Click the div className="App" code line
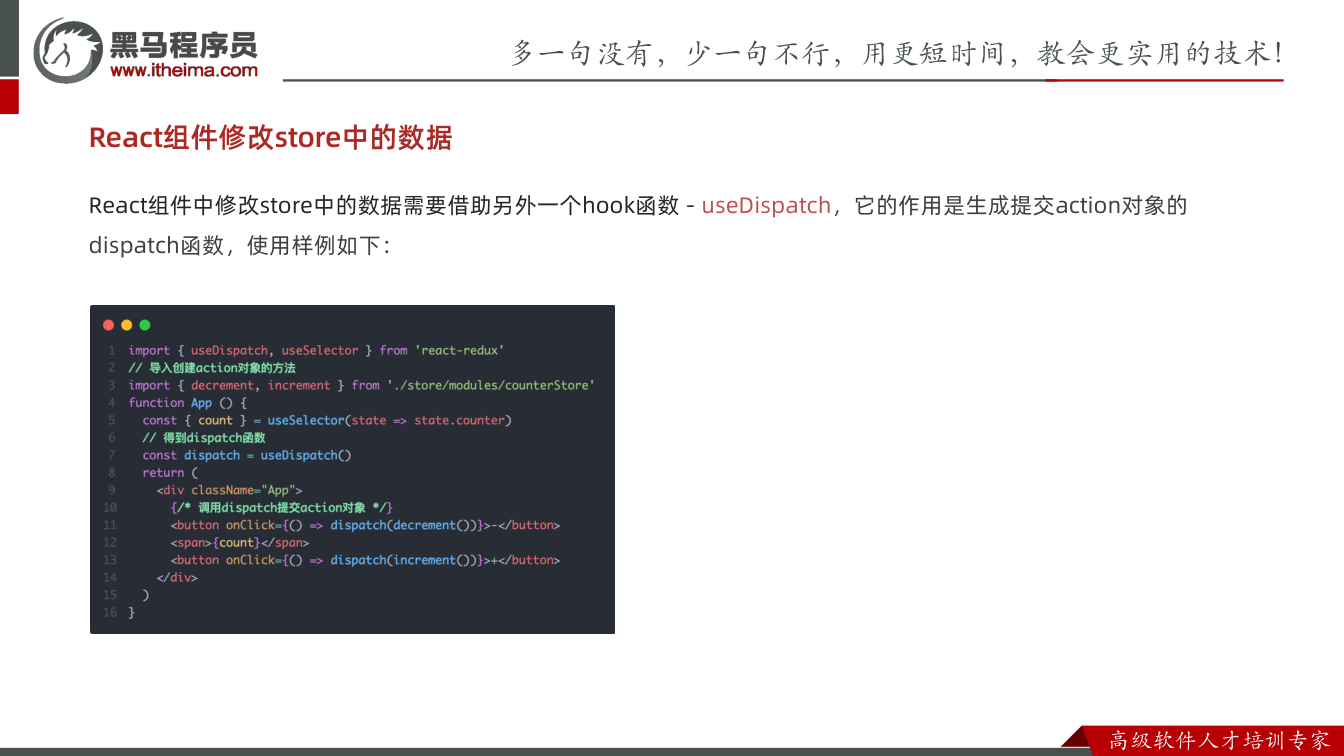 [229, 490]
